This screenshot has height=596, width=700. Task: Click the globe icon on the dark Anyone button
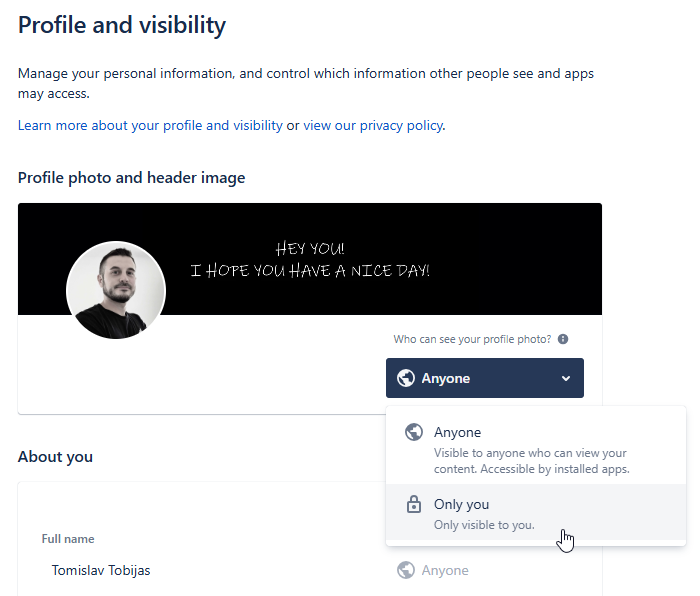(406, 378)
